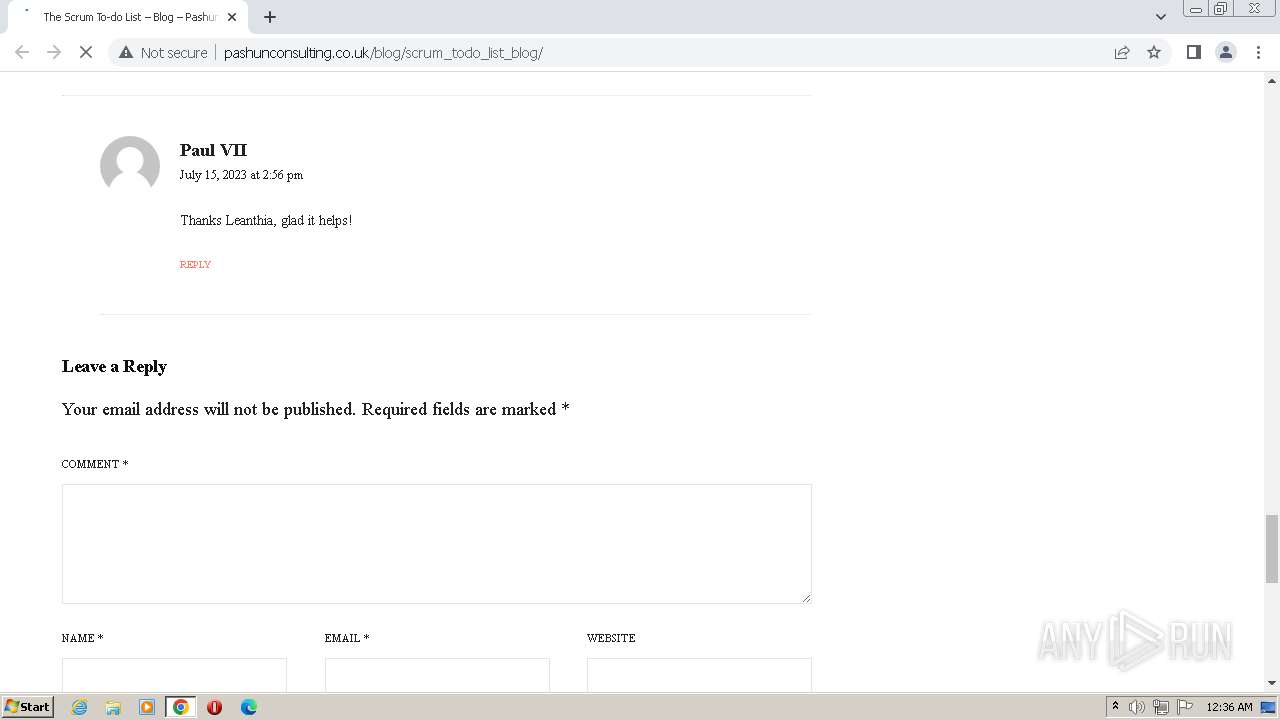Screen dimensions: 1280x720
Task: Share this page icon in the address bar
Action: [1122, 52]
